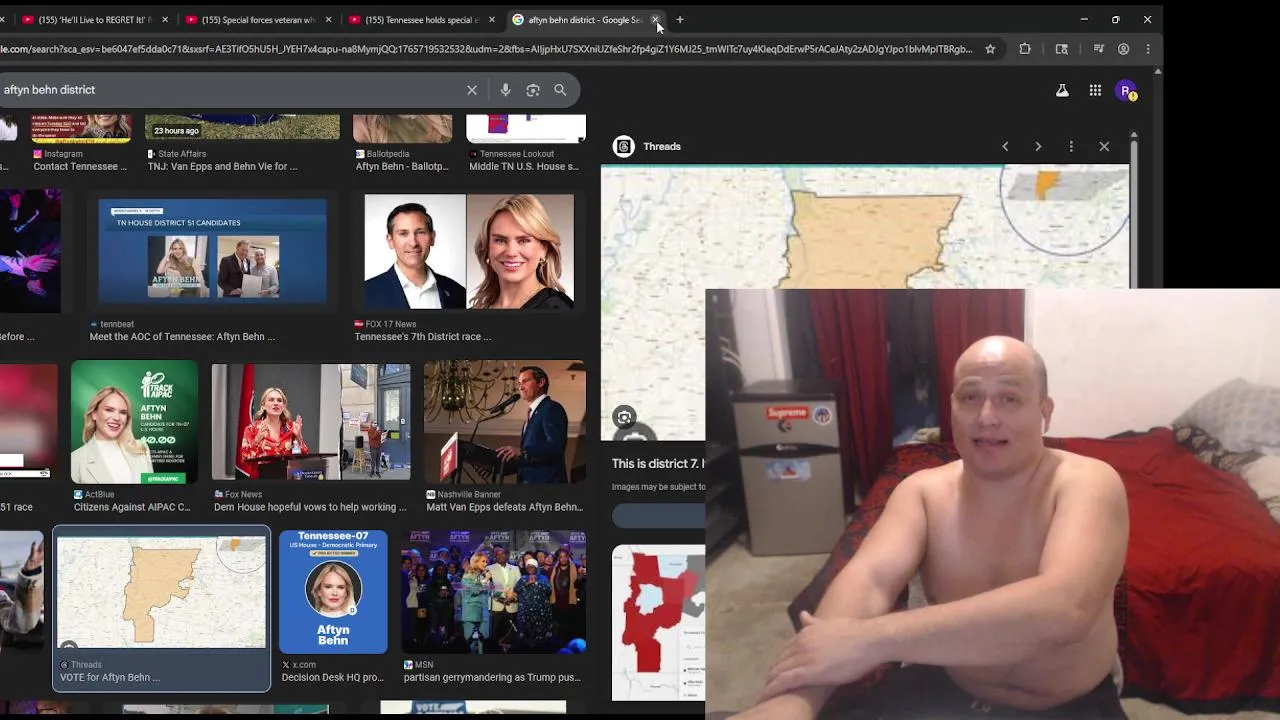This screenshot has width=1280, height=720.
Task: Open Chrome profile avatar in toolbar
Action: 1123,49
